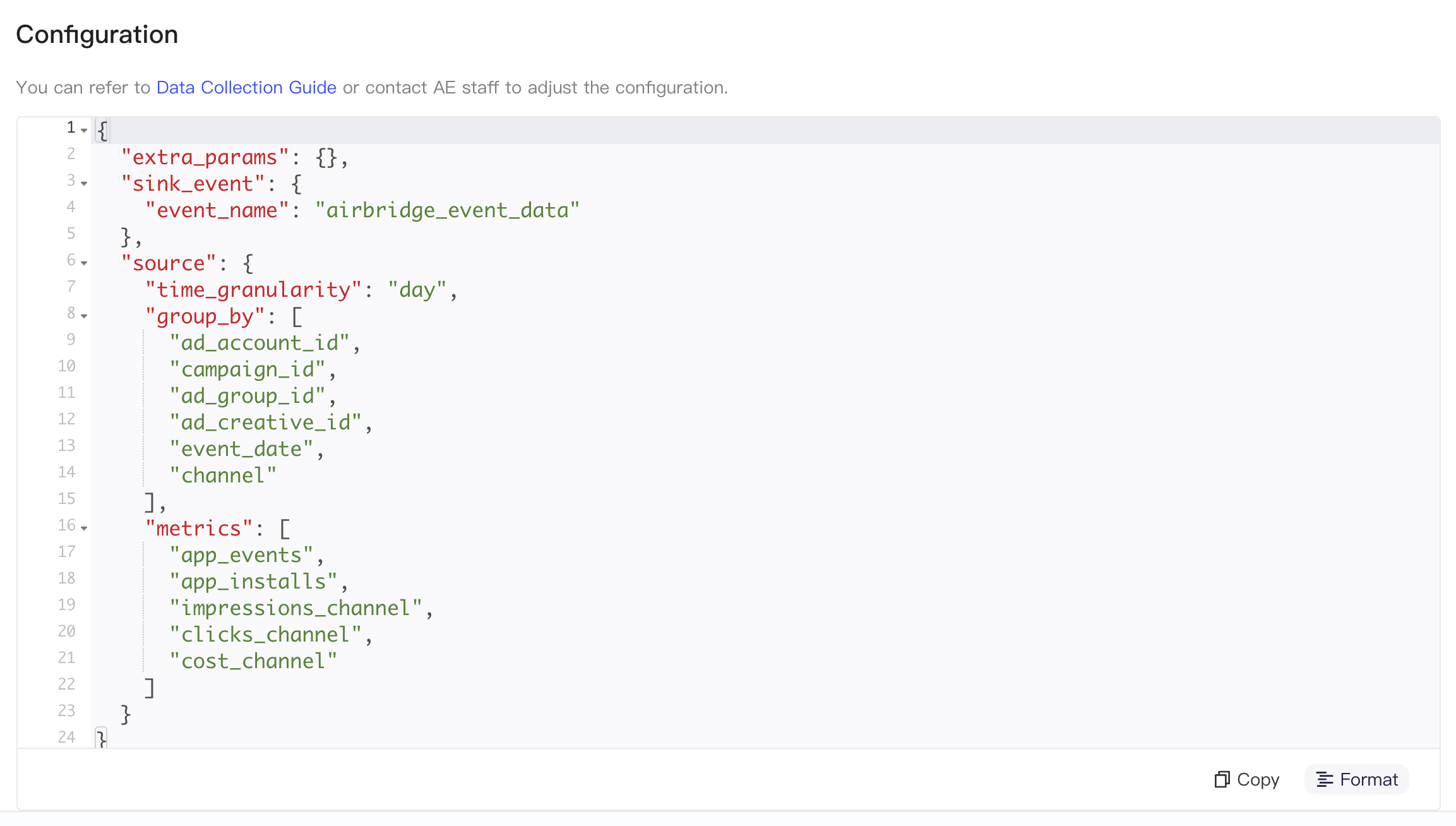Click the "event_name" key
Screen dimensions: 1456x826
pos(217,210)
